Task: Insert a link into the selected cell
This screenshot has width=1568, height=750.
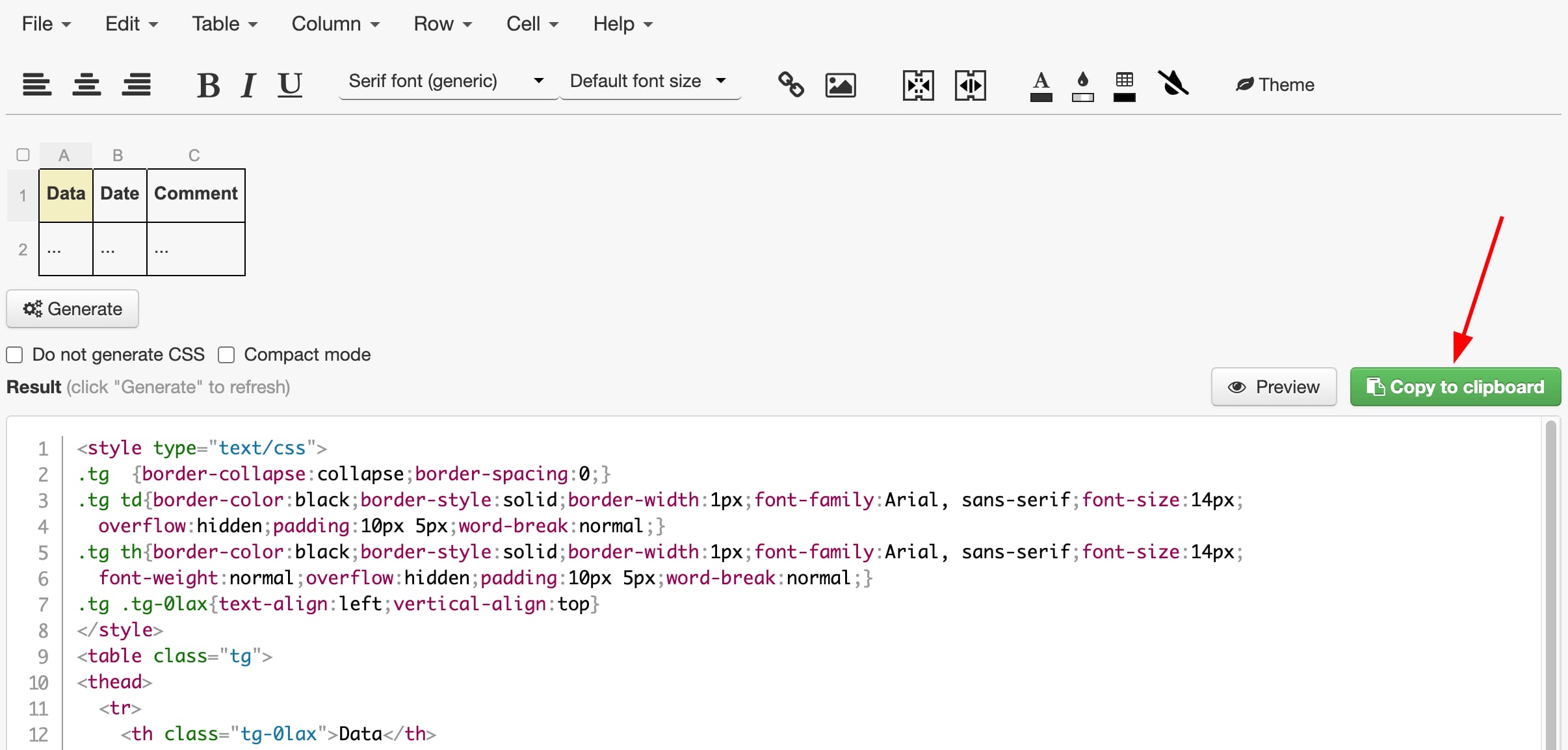Action: (791, 84)
